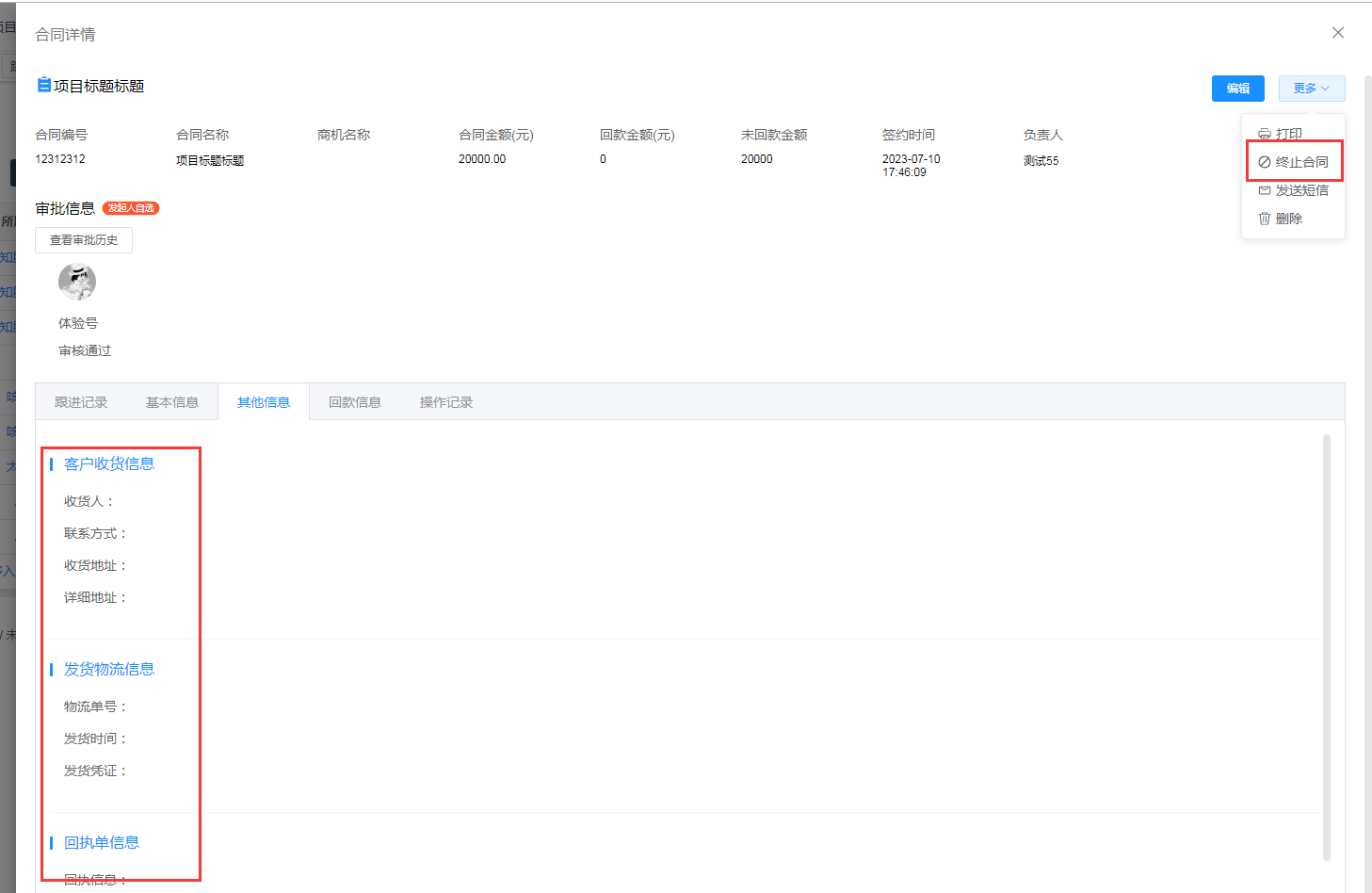The image size is (1372, 893).
Task: Select the 其他信息 tab
Action: coord(264,402)
